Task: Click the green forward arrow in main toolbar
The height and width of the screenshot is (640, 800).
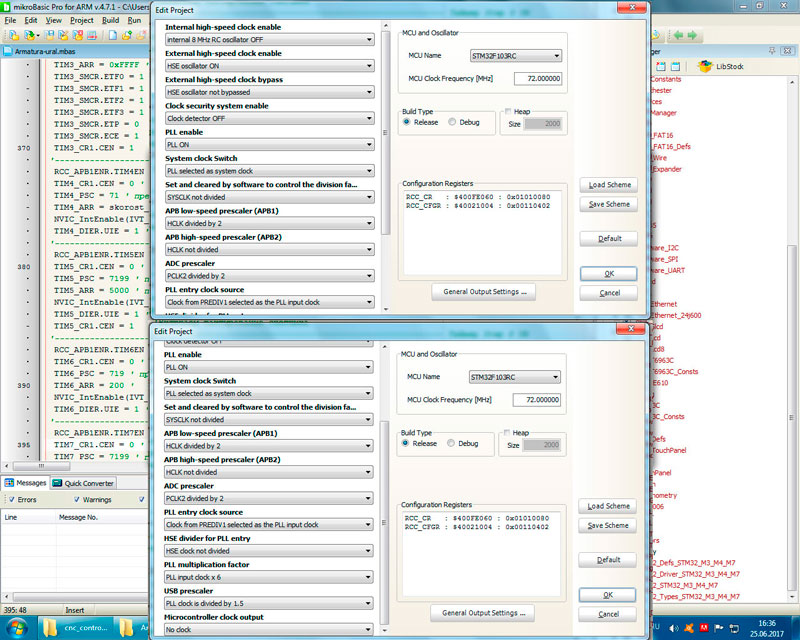Action: [x=692, y=35]
